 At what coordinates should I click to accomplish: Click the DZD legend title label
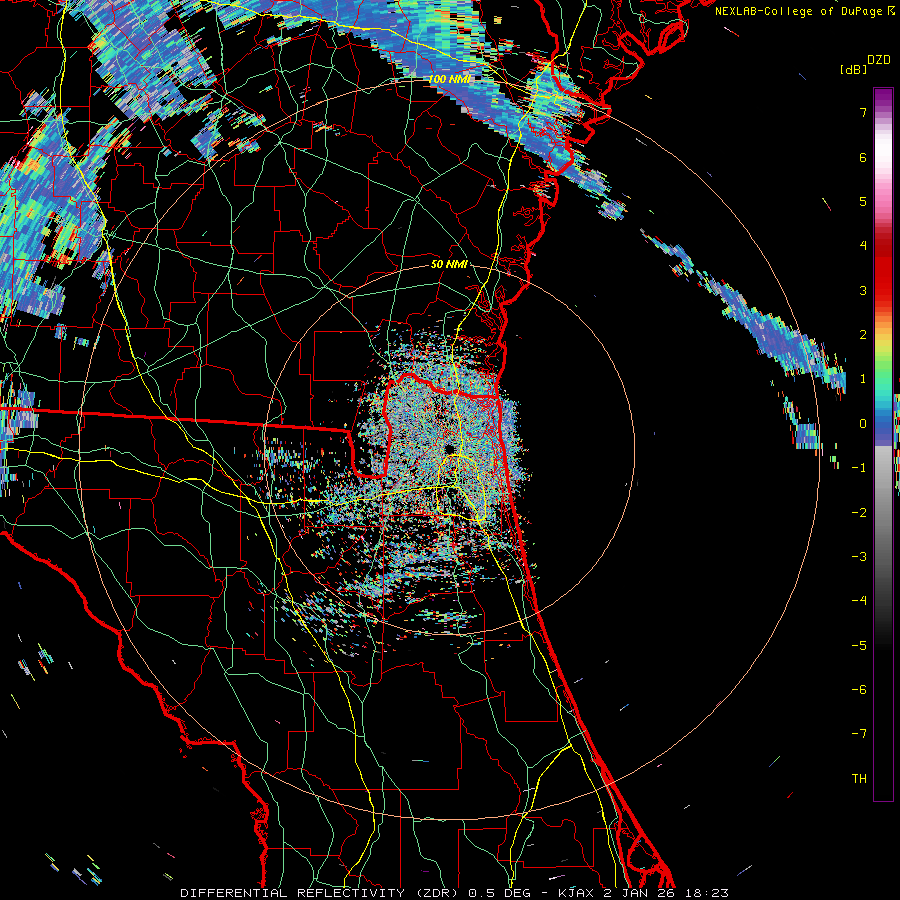[879, 60]
